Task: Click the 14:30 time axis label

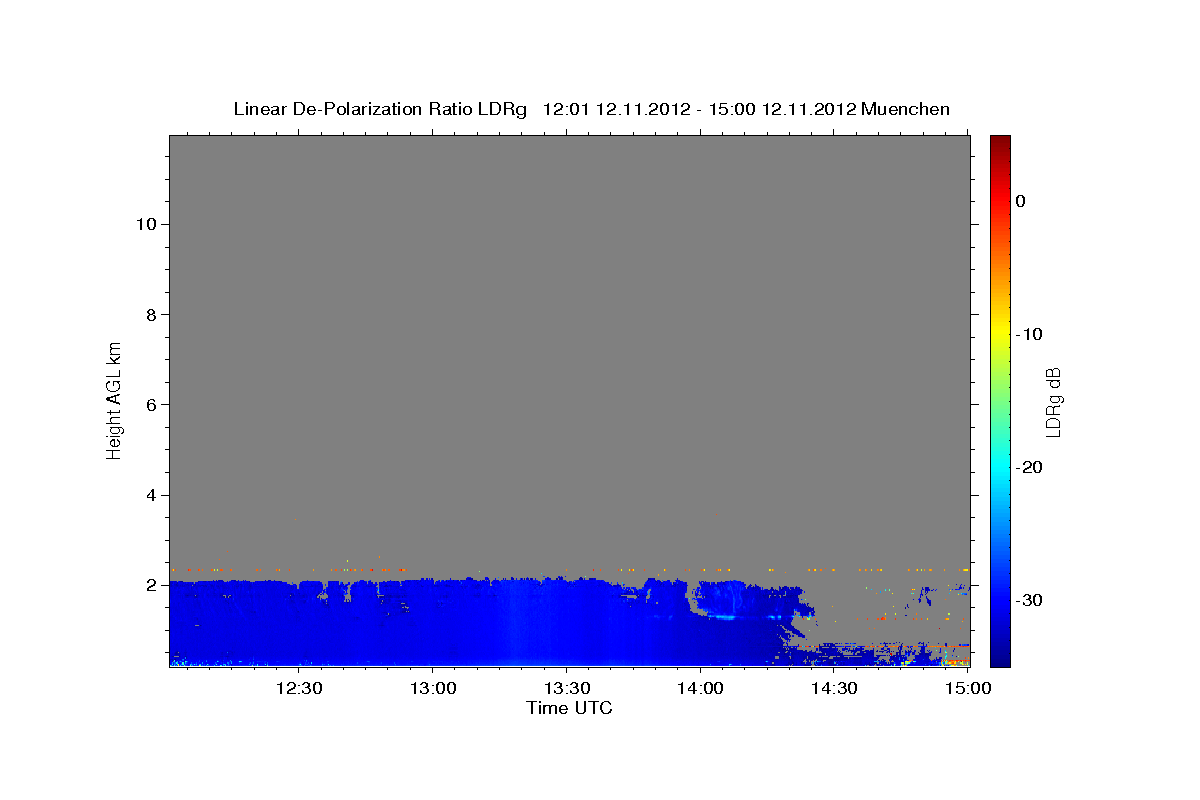Action: pyautogui.click(x=834, y=688)
